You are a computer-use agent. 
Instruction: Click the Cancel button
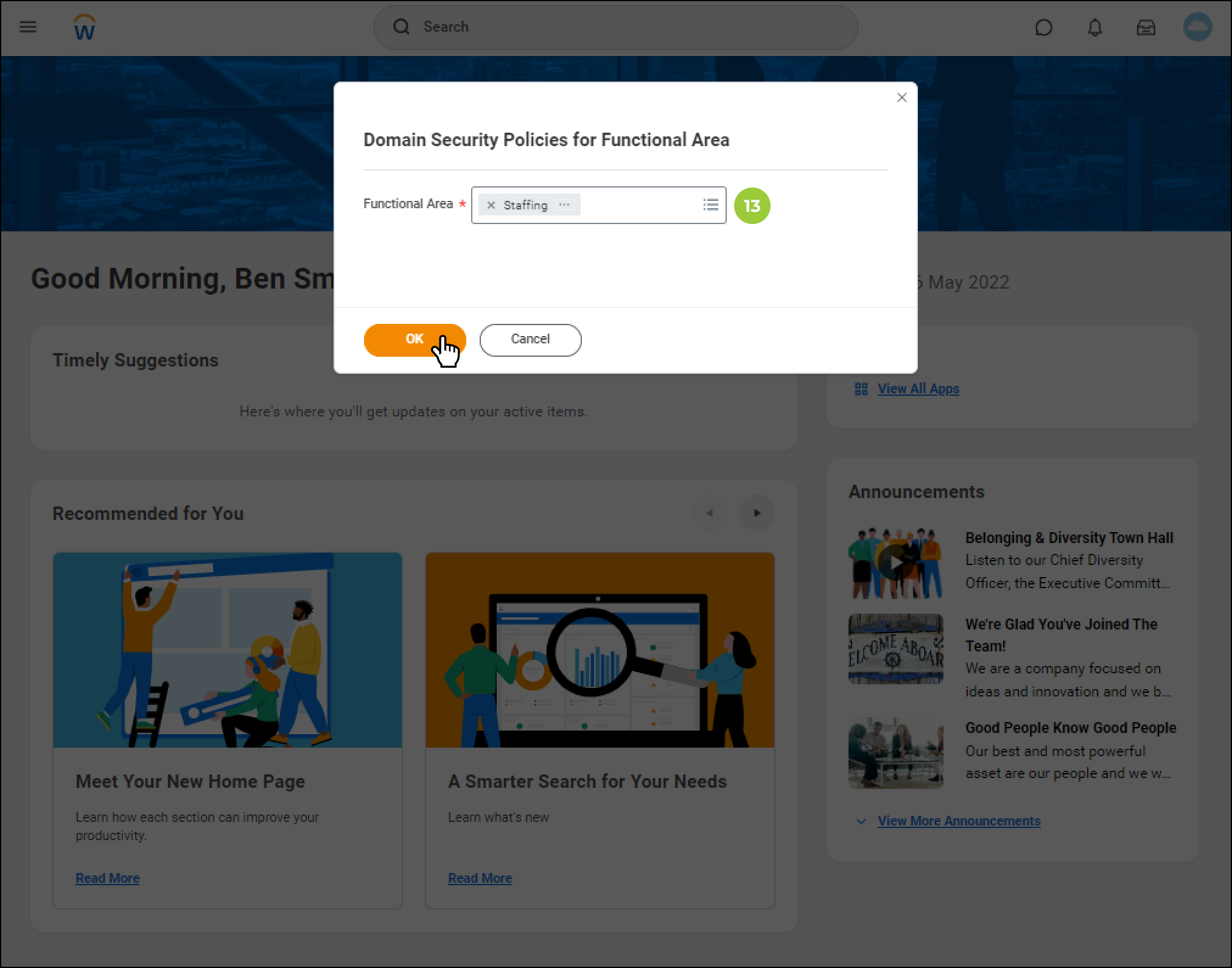pos(530,340)
